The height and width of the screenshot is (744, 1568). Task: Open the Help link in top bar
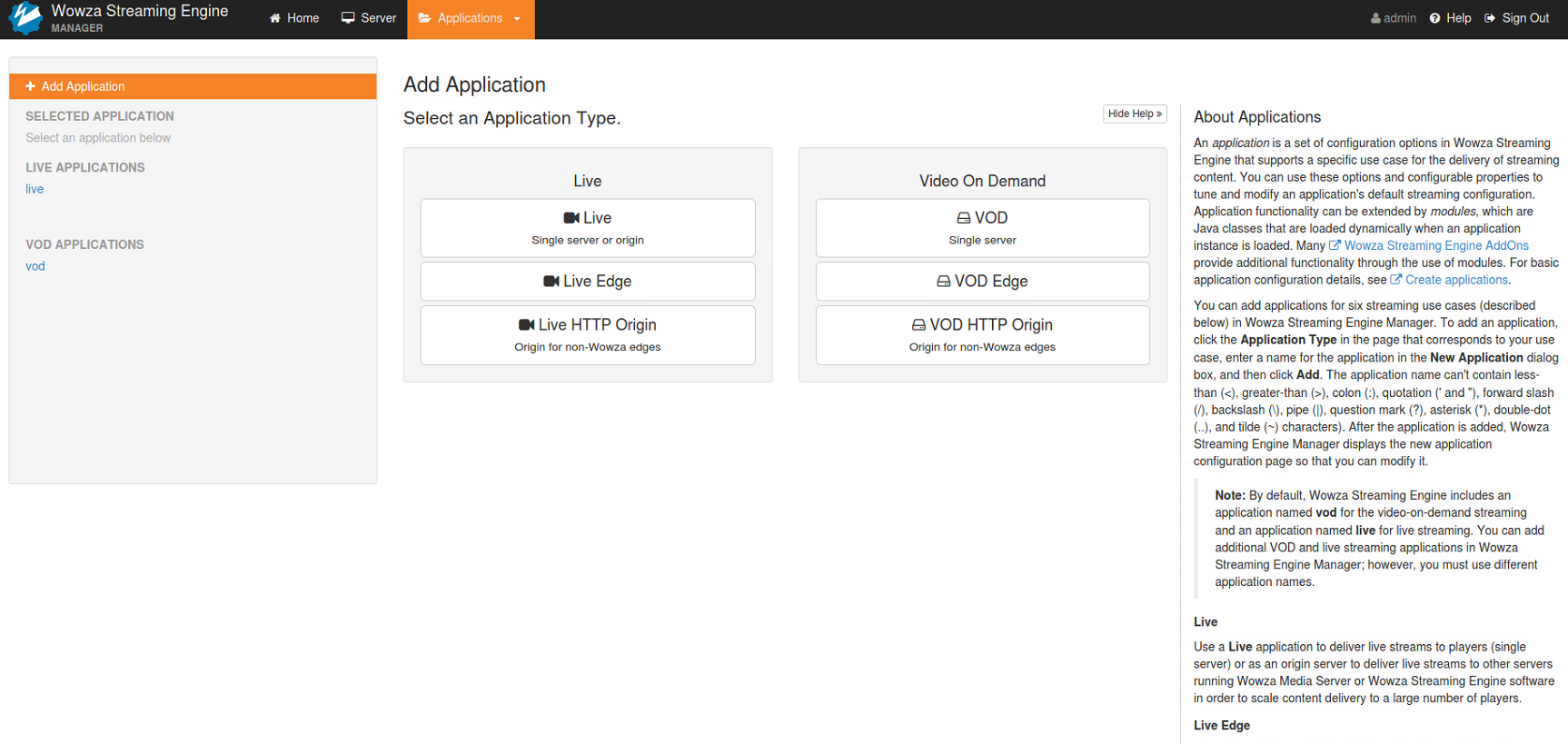tap(1451, 18)
